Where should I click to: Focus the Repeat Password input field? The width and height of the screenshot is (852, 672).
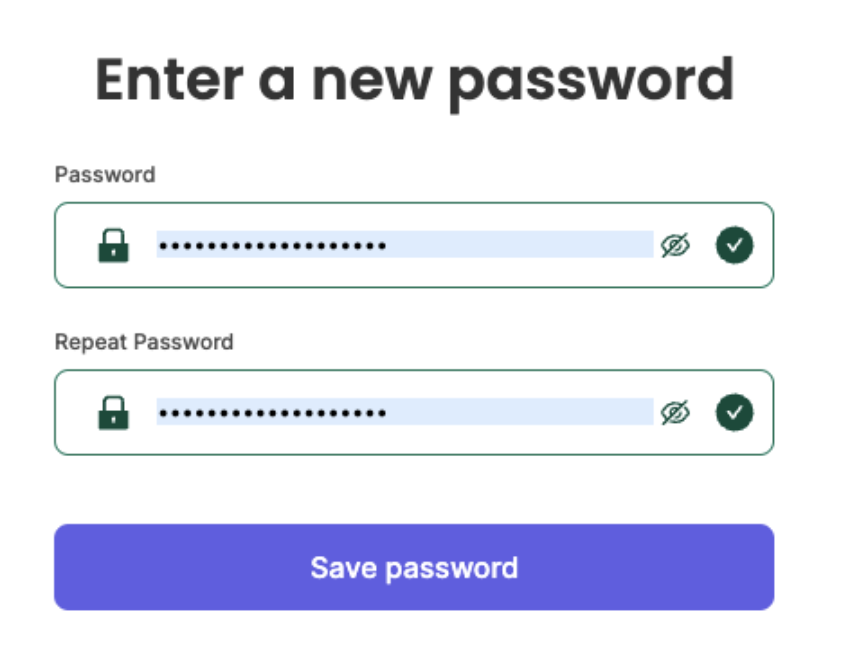click(x=405, y=412)
